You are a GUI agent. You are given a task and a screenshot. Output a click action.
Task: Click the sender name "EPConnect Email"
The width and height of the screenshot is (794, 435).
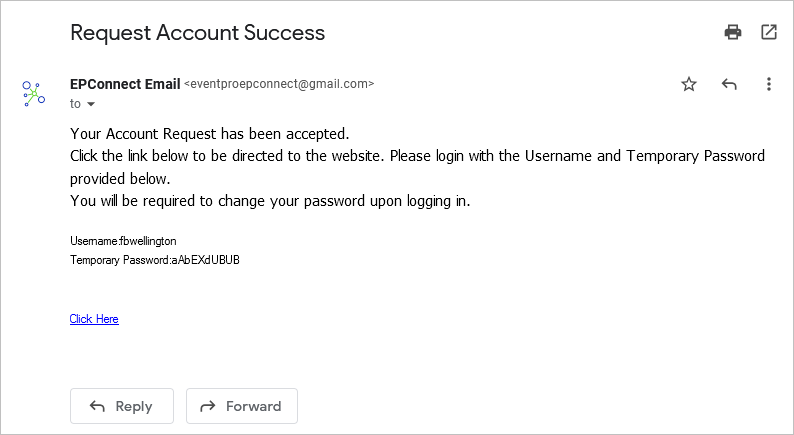(x=125, y=84)
